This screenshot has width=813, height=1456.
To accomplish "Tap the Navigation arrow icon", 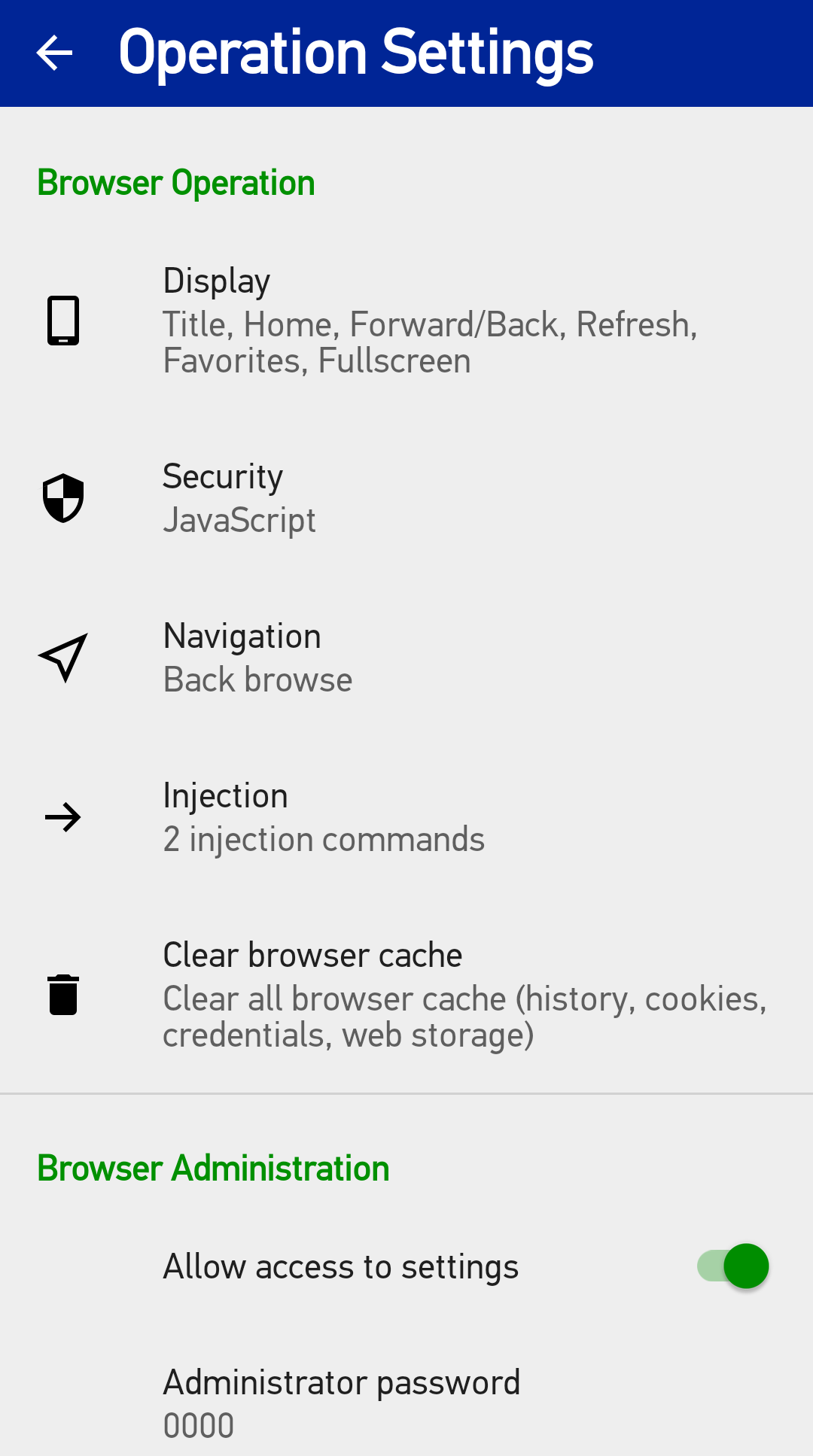I will pyautogui.click(x=63, y=658).
